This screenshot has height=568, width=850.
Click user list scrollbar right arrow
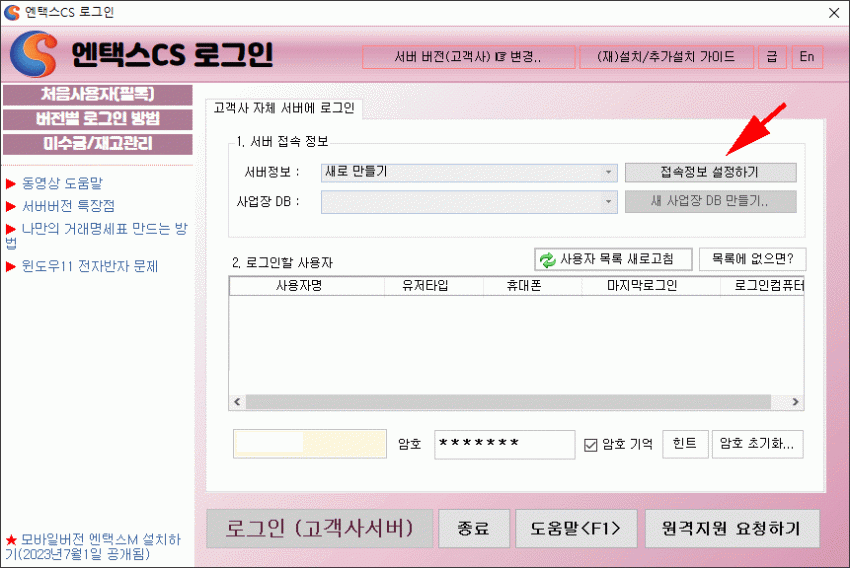tap(795, 402)
